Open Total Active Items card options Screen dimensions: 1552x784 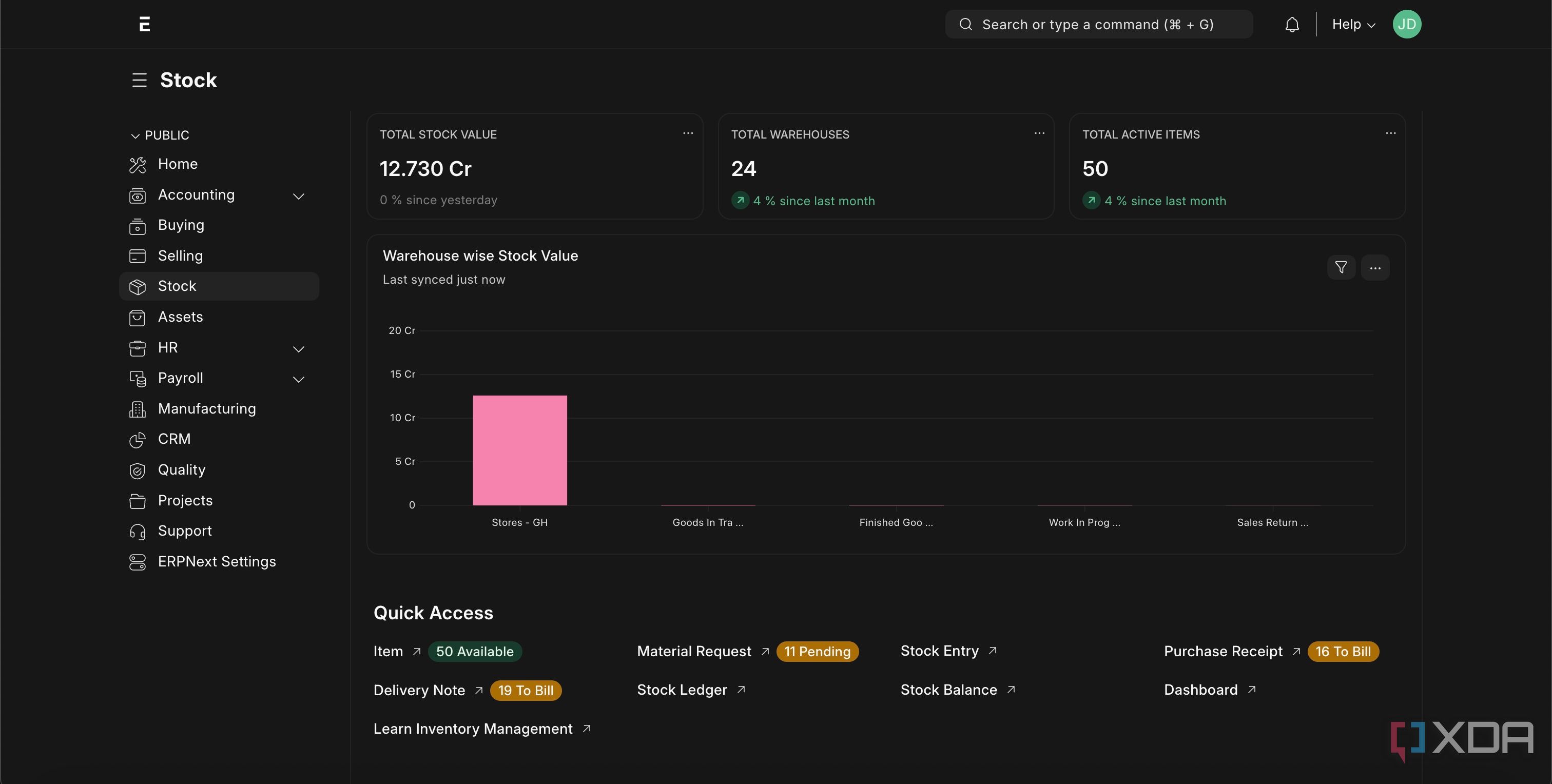tap(1390, 133)
